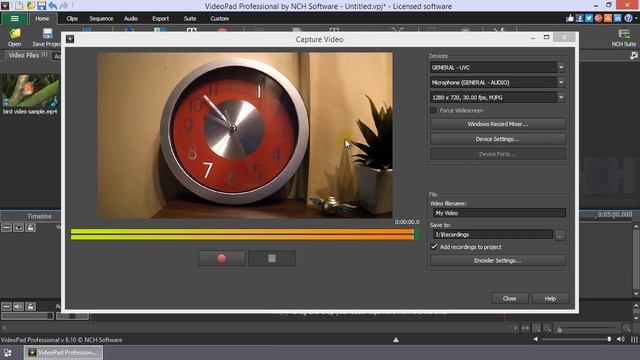Image resolution: width=640 pixels, height=360 pixels.
Task: Switch to the Home ribbon tab
Action: click(x=42, y=18)
